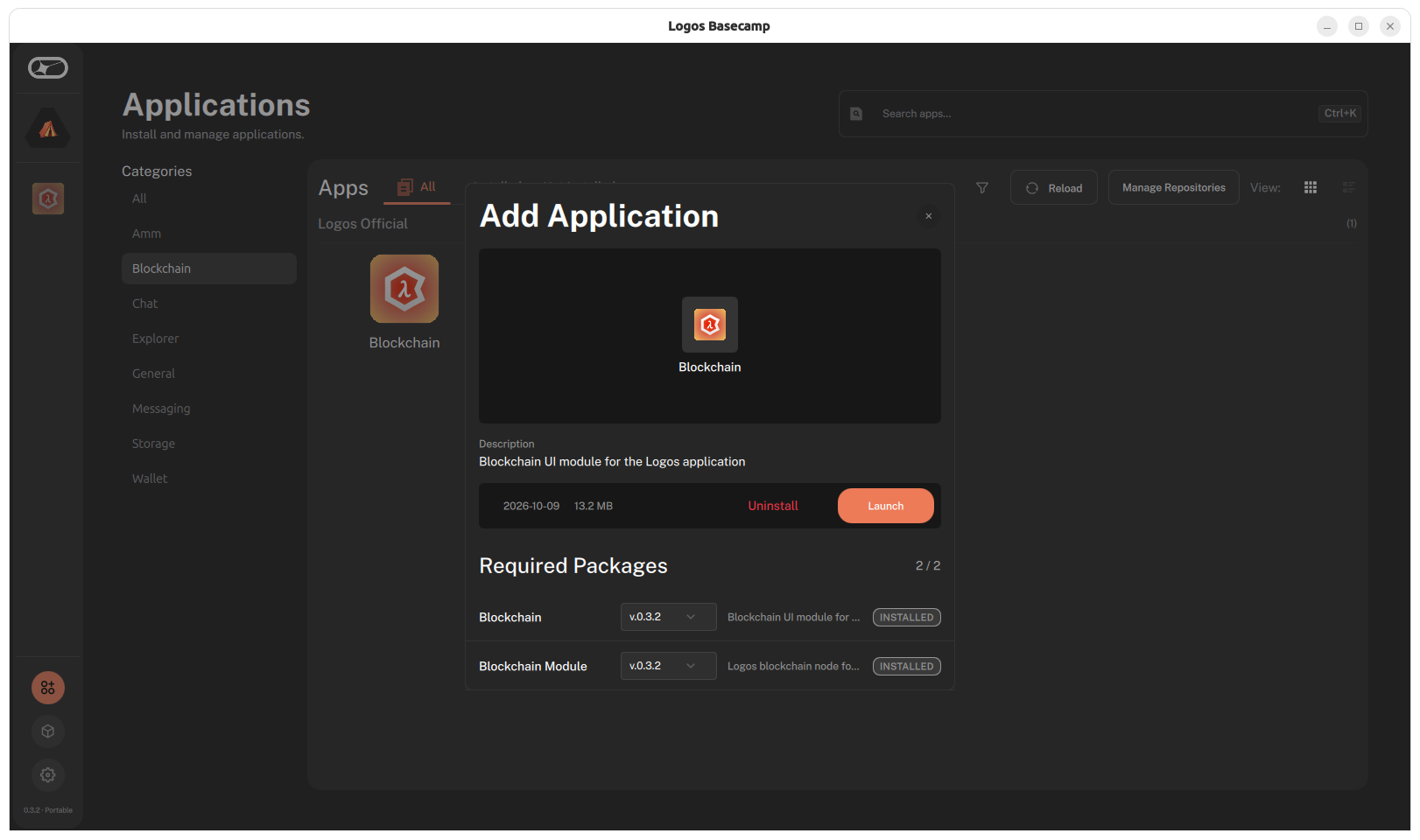
Task: Select the All category
Action: pyautogui.click(x=209, y=199)
